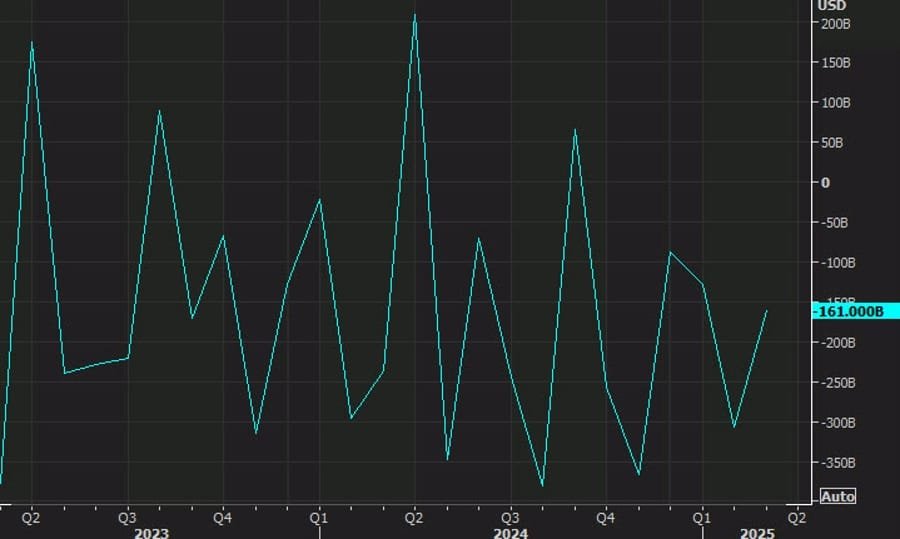Click the 200B label on the price axis
The height and width of the screenshot is (539, 900).
tap(835, 23)
